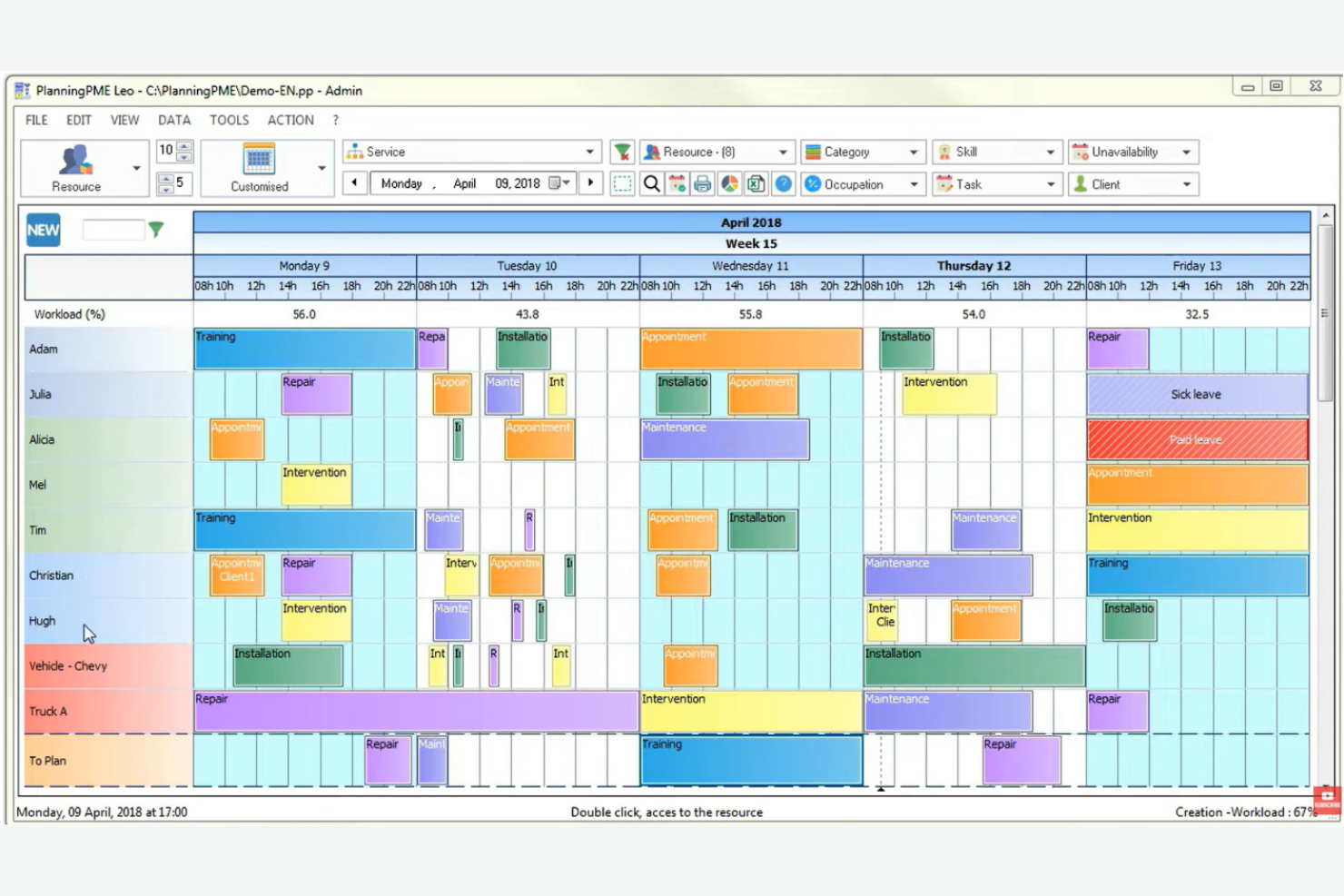Clear the active filter with the funnel icon

tap(622, 152)
